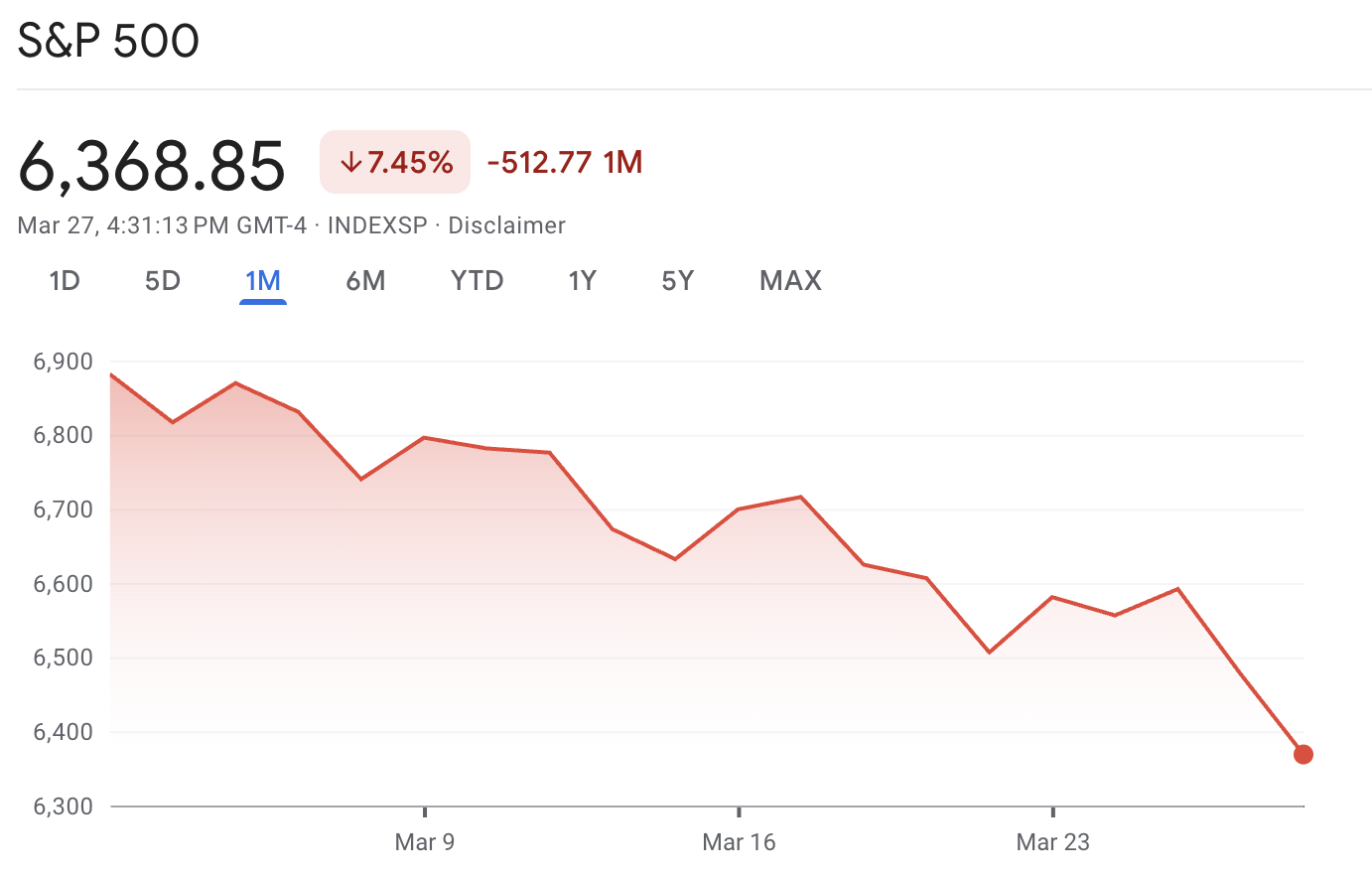Open the YTD performance view

(477, 281)
